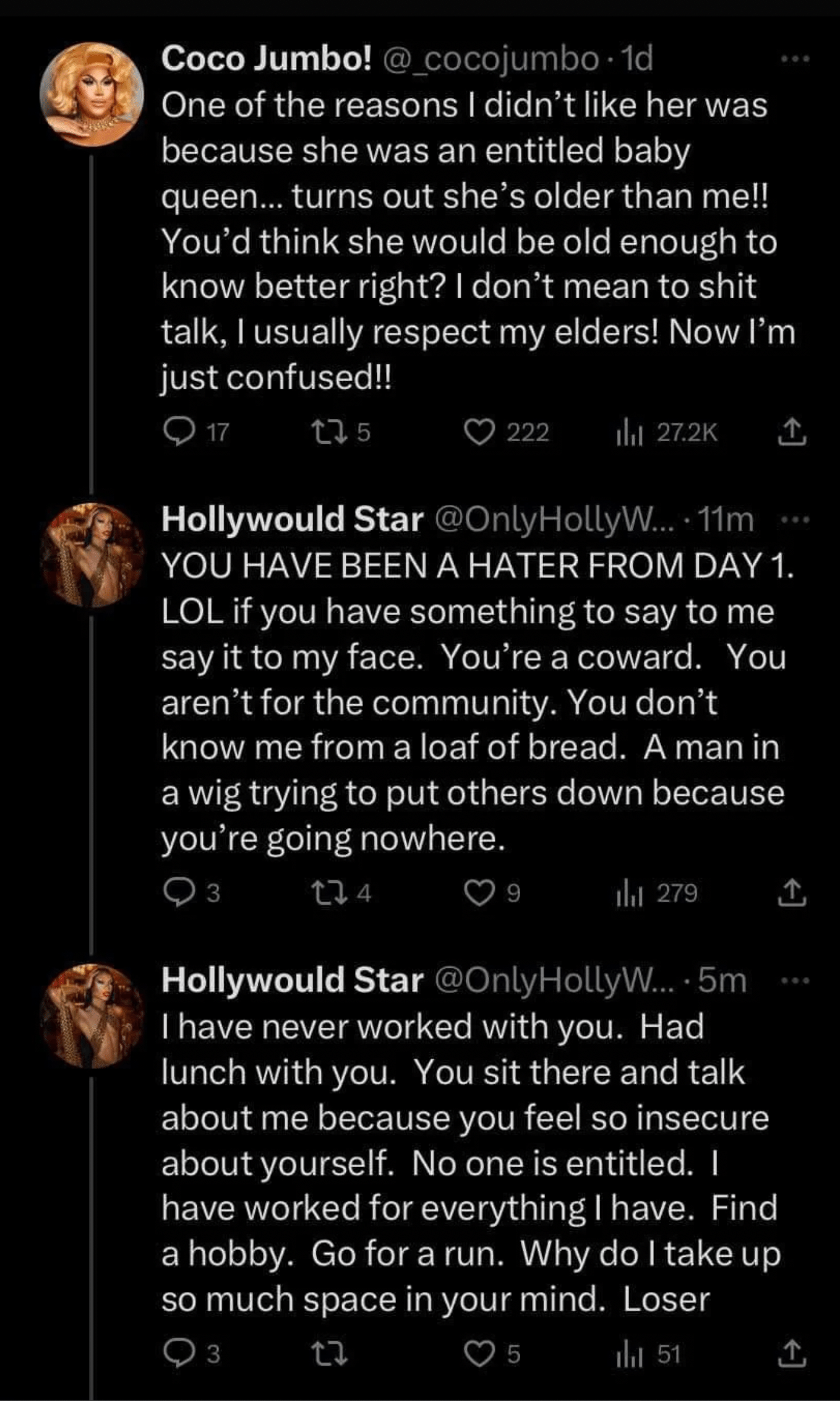Share the tweet ending in 'Loser'
The image size is (840, 1401).
792,1354
